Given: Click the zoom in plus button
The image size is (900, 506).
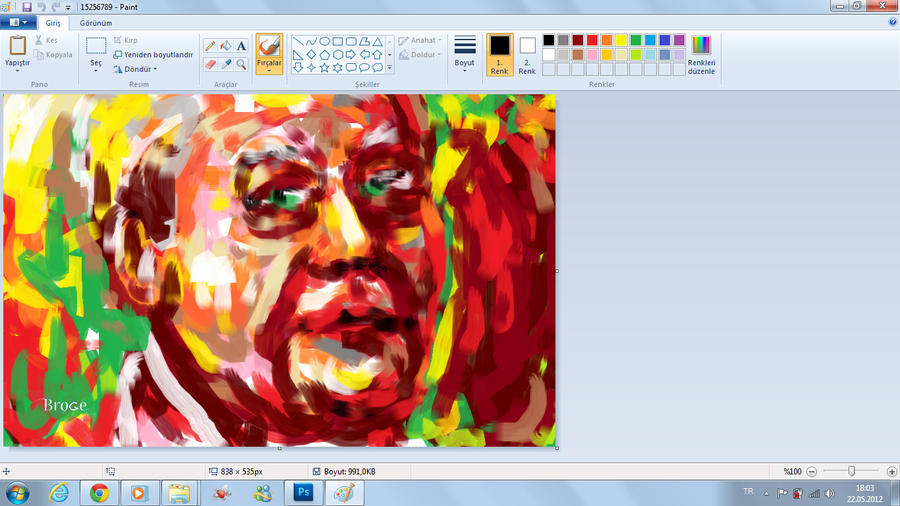Looking at the screenshot, I should (891, 472).
